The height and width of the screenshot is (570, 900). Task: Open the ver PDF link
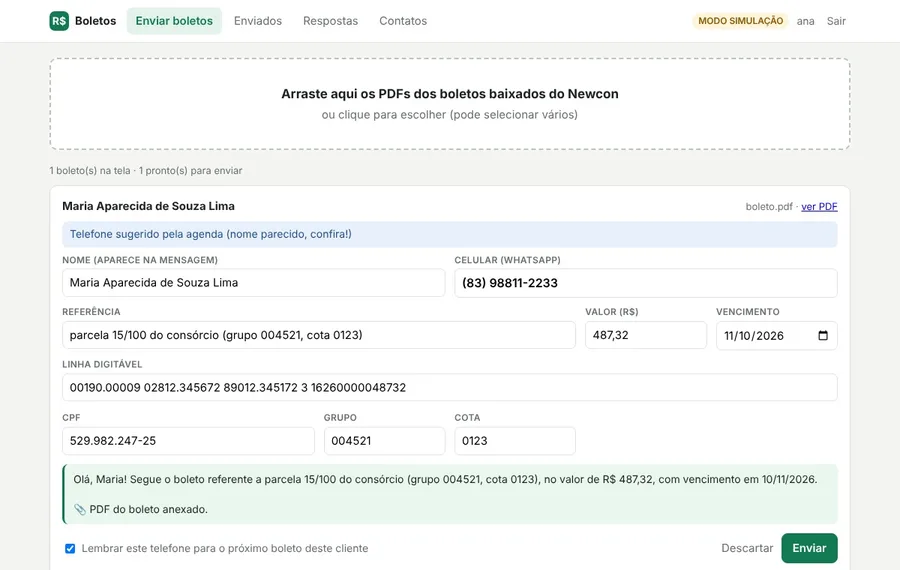pos(819,207)
